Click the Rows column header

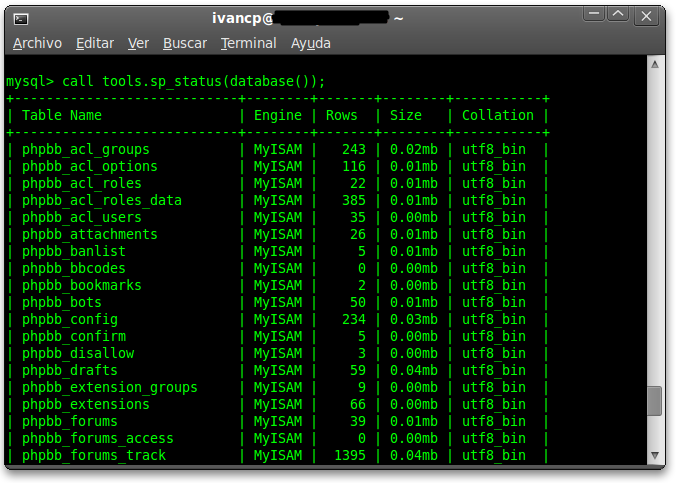(x=341, y=116)
